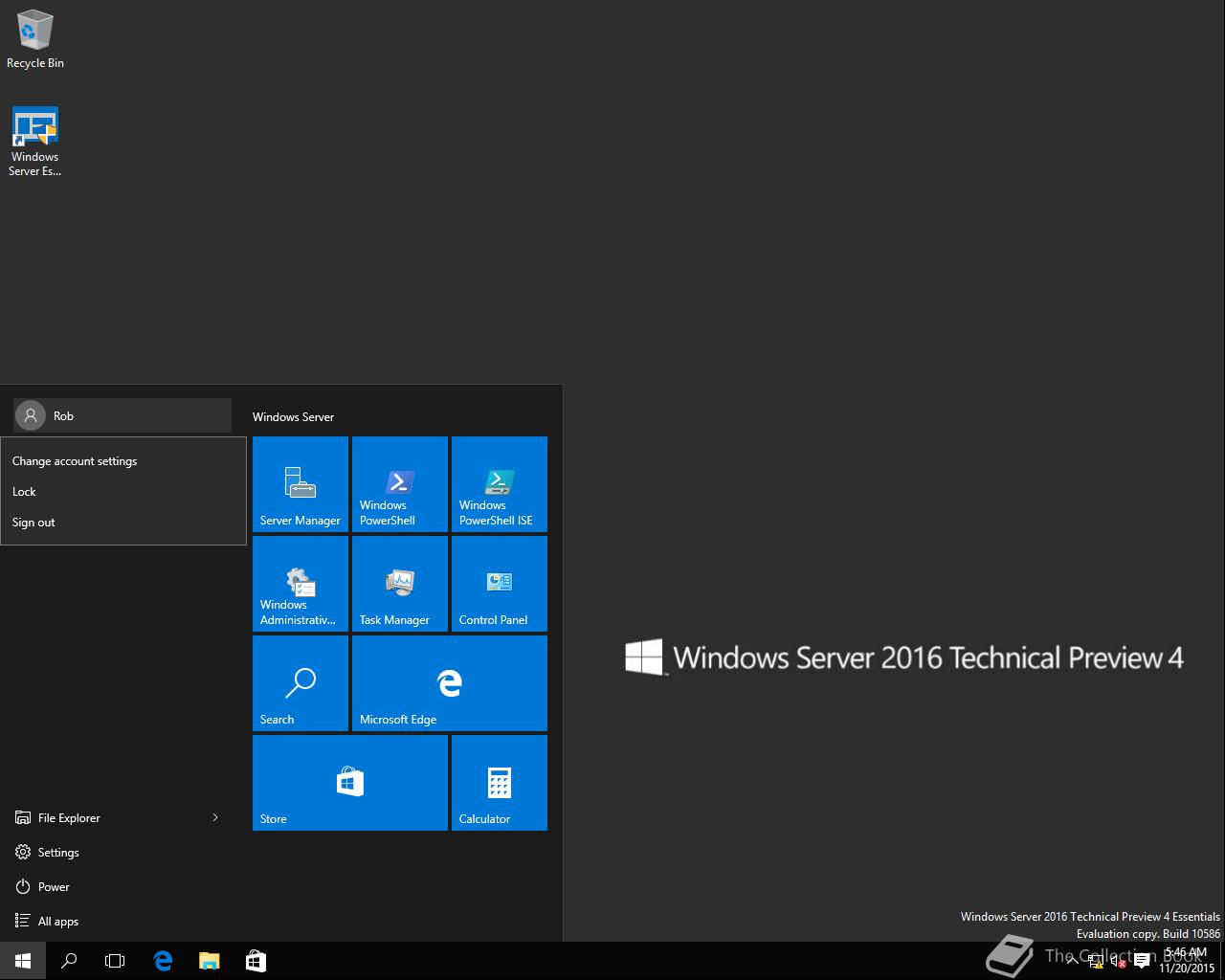
Task: Launch the Calculator tile
Action: click(500, 783)
